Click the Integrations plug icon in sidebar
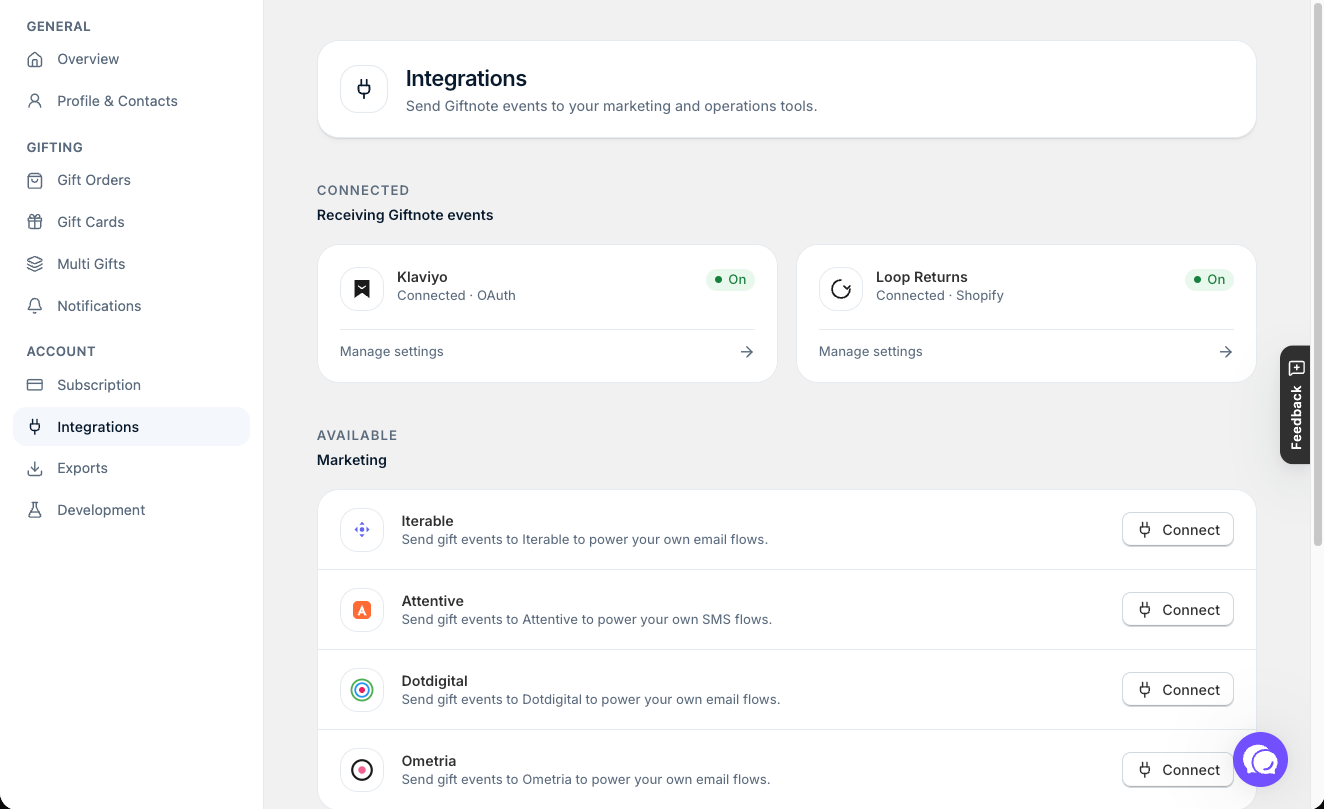This screenshot has width=1324, height=809. coord(35,427)
